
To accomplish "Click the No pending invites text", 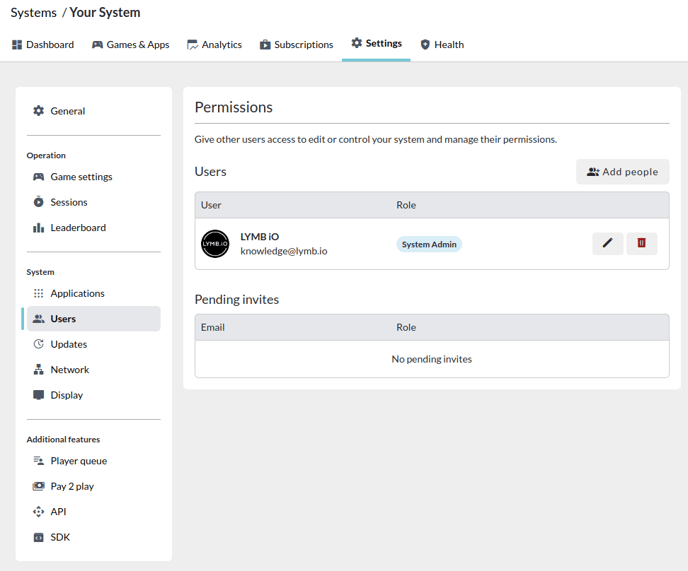I will pos(432,359).
